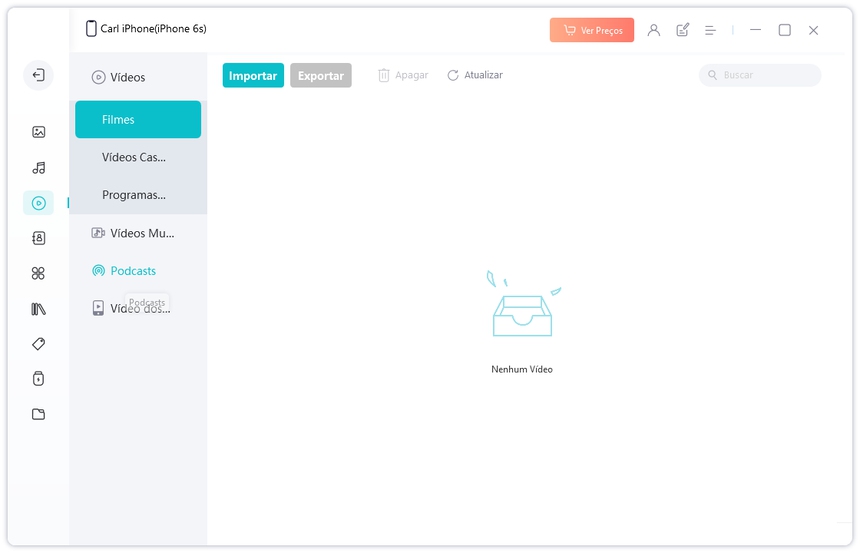This screenshot has height=553, width=860.
Task: Open the Contacts section icon
Action: (38, 238)
